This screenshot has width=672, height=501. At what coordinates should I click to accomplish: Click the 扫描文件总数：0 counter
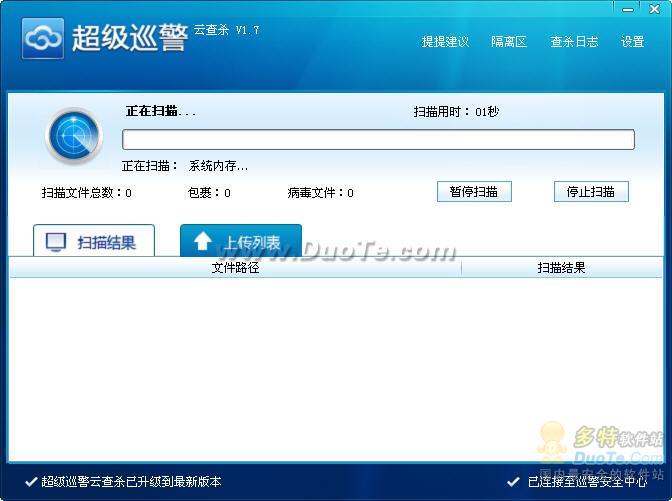click(x=87, y=193)
